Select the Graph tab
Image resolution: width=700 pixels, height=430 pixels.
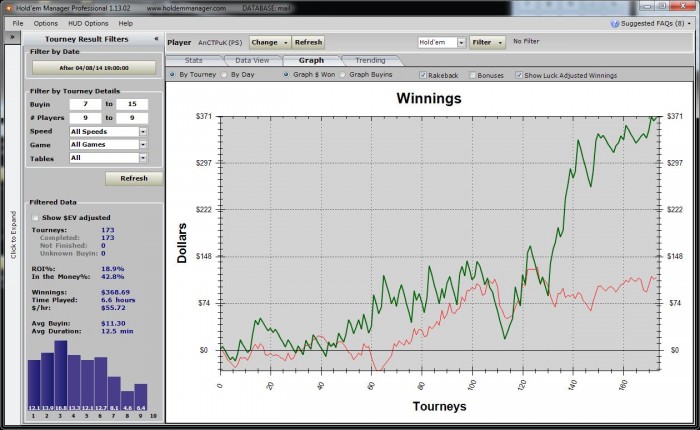click(311, 60)
